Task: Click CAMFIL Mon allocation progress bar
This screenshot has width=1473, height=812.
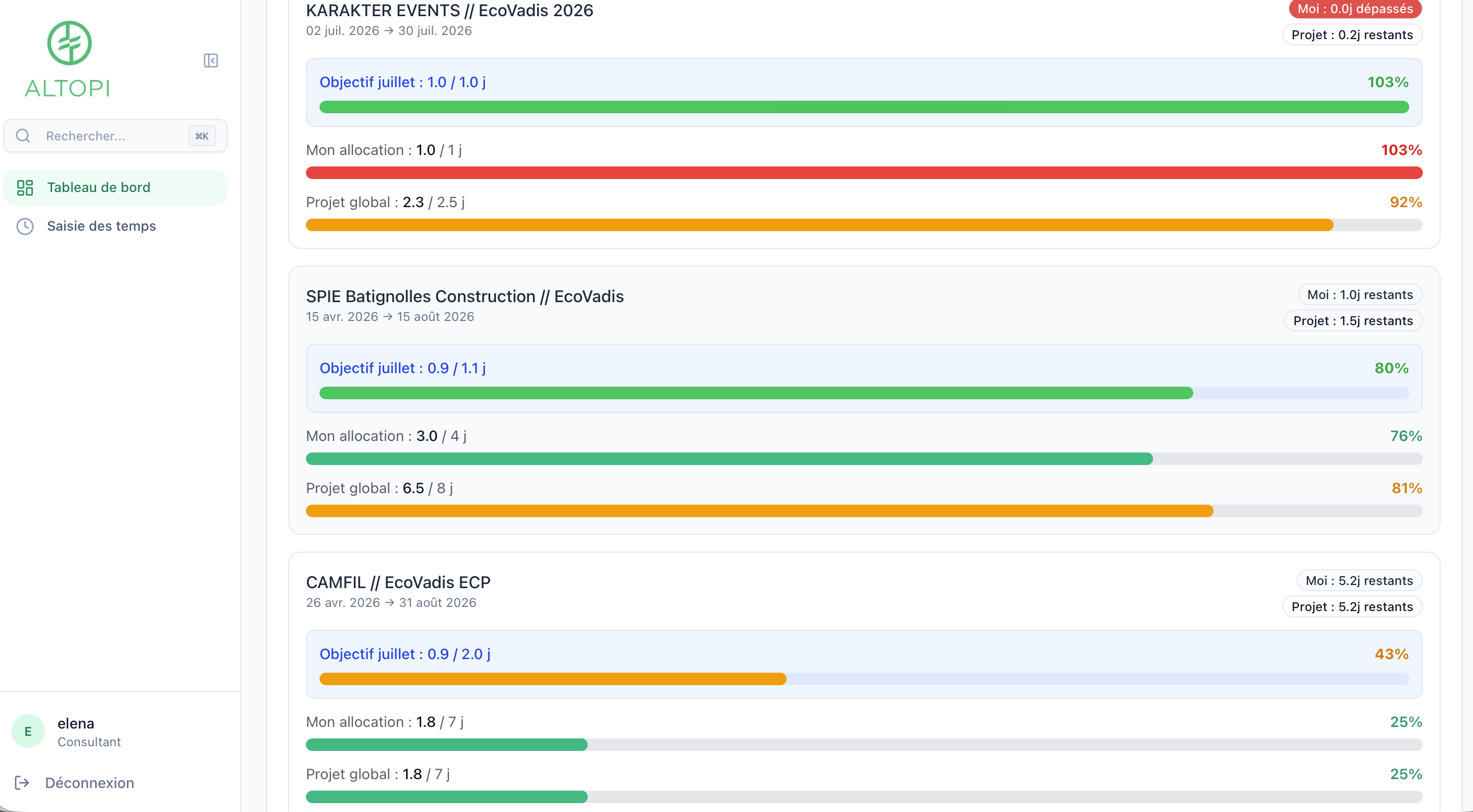Action: [x=864, y=745]
